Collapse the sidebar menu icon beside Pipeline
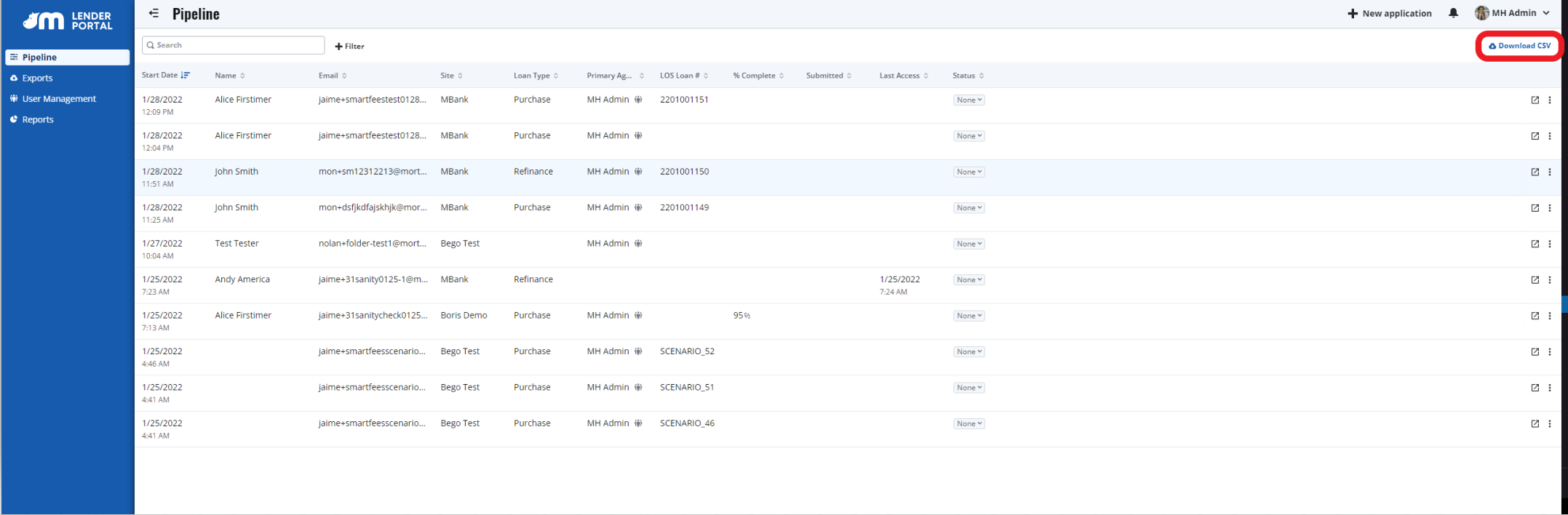 coord(154,13)
